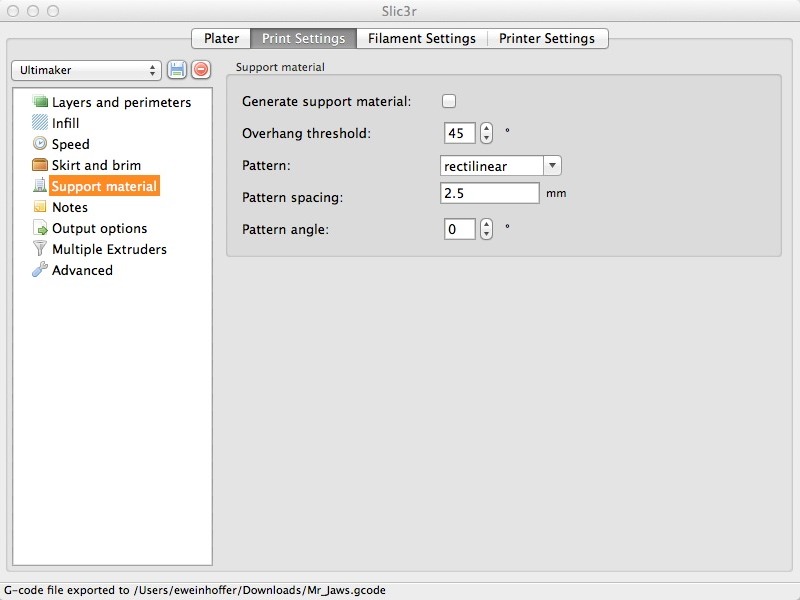Screen dimensions: 800x600
Task: Select Layers and perimeters in sidebar
Action: pyautogui.click(x=121, y=102)
